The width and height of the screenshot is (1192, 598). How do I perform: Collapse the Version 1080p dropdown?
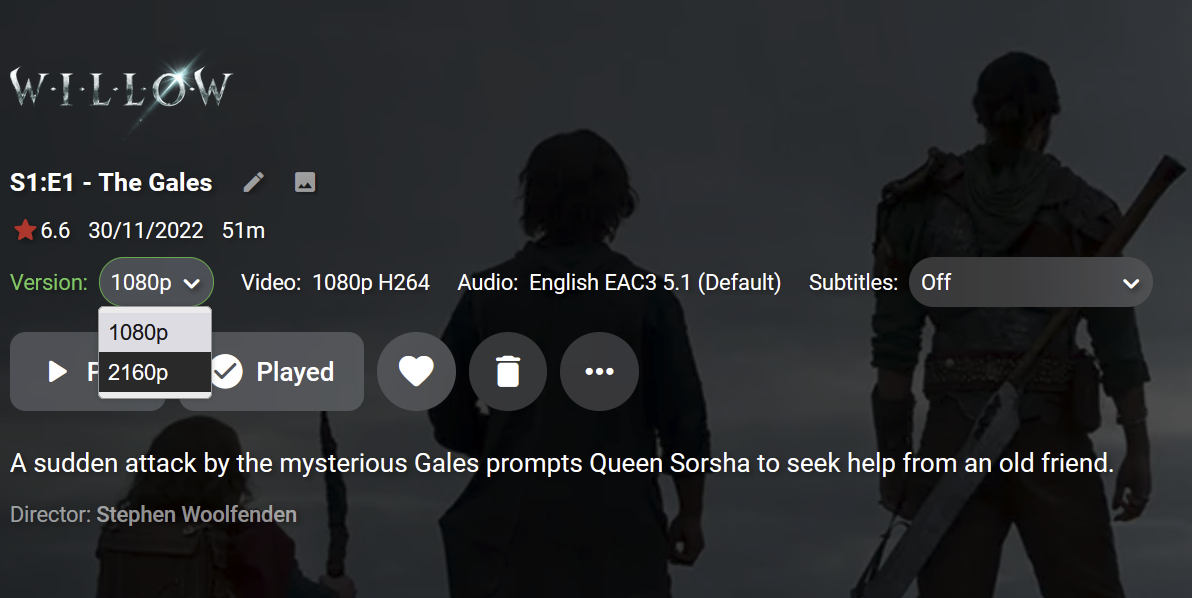pos(156,283)
